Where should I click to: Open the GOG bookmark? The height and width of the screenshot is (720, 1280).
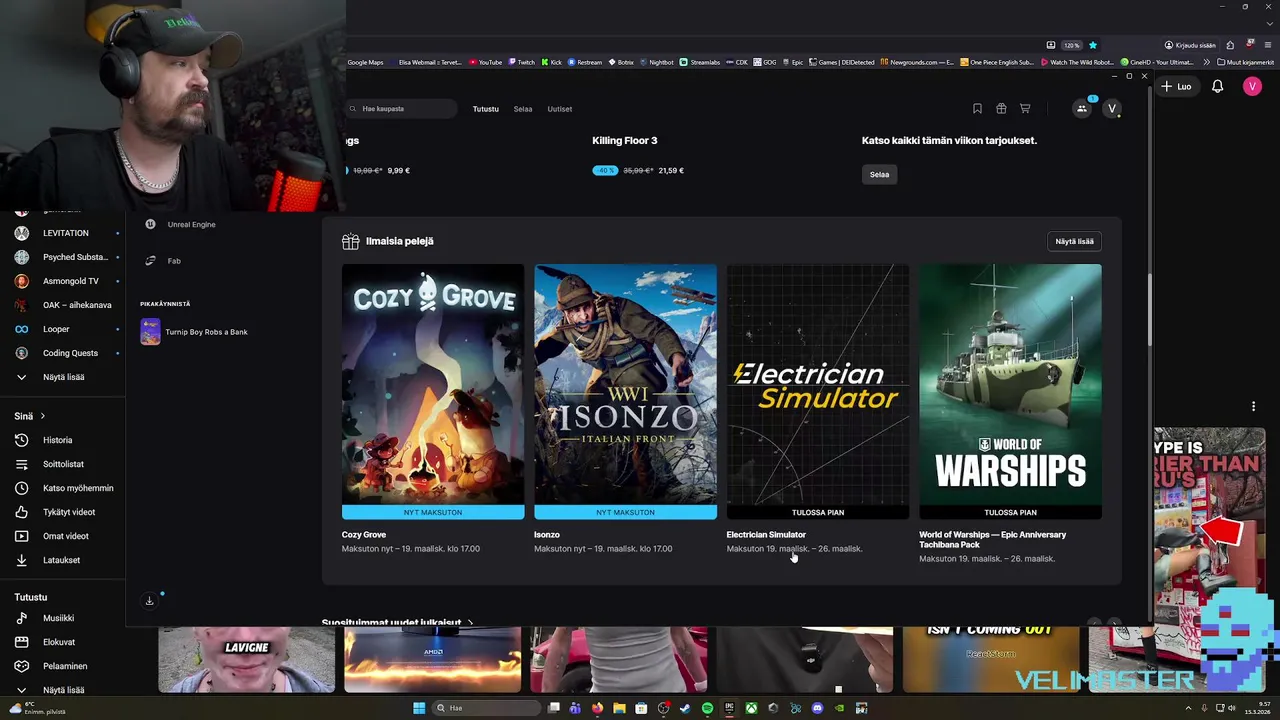point(764,62)
